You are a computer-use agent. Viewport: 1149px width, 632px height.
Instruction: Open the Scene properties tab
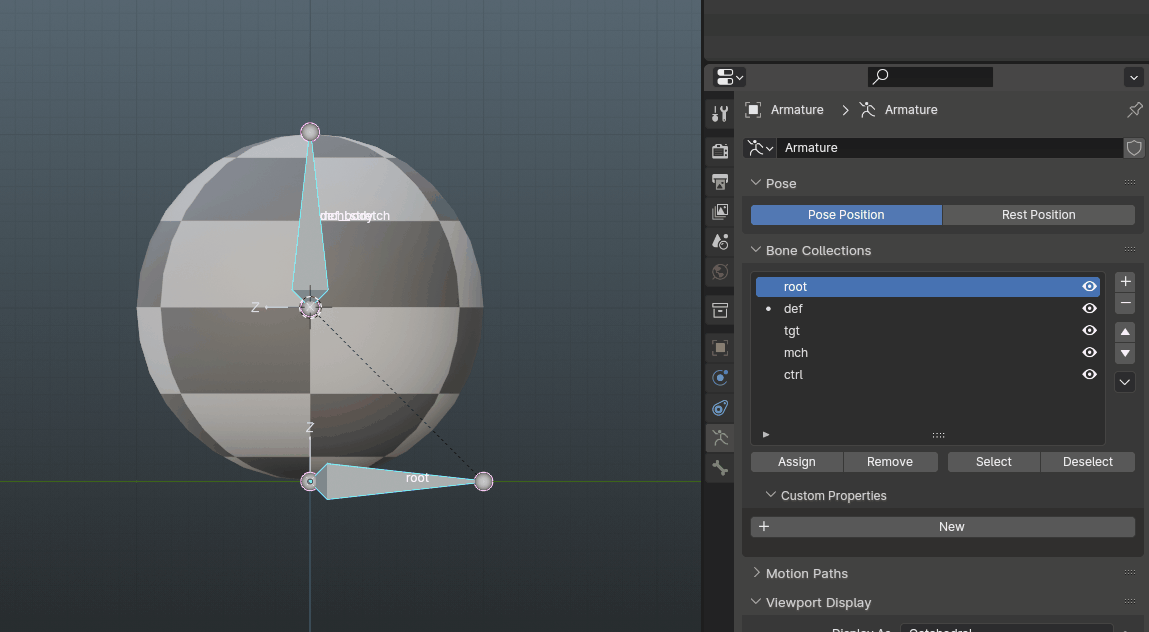pos(719,241)
